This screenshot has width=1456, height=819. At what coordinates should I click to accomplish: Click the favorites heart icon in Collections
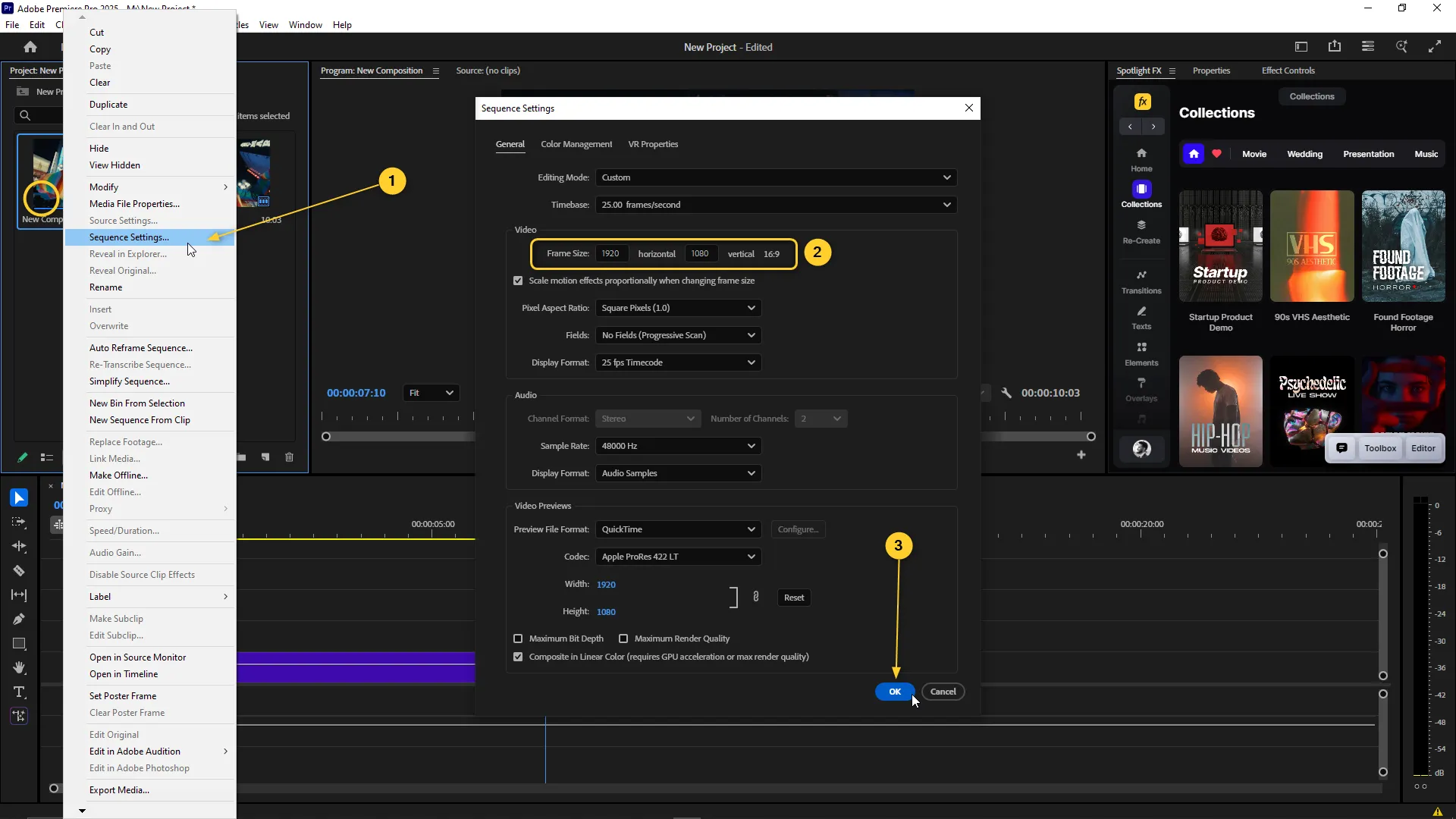pyautogui.click(x=1217, y=154)
